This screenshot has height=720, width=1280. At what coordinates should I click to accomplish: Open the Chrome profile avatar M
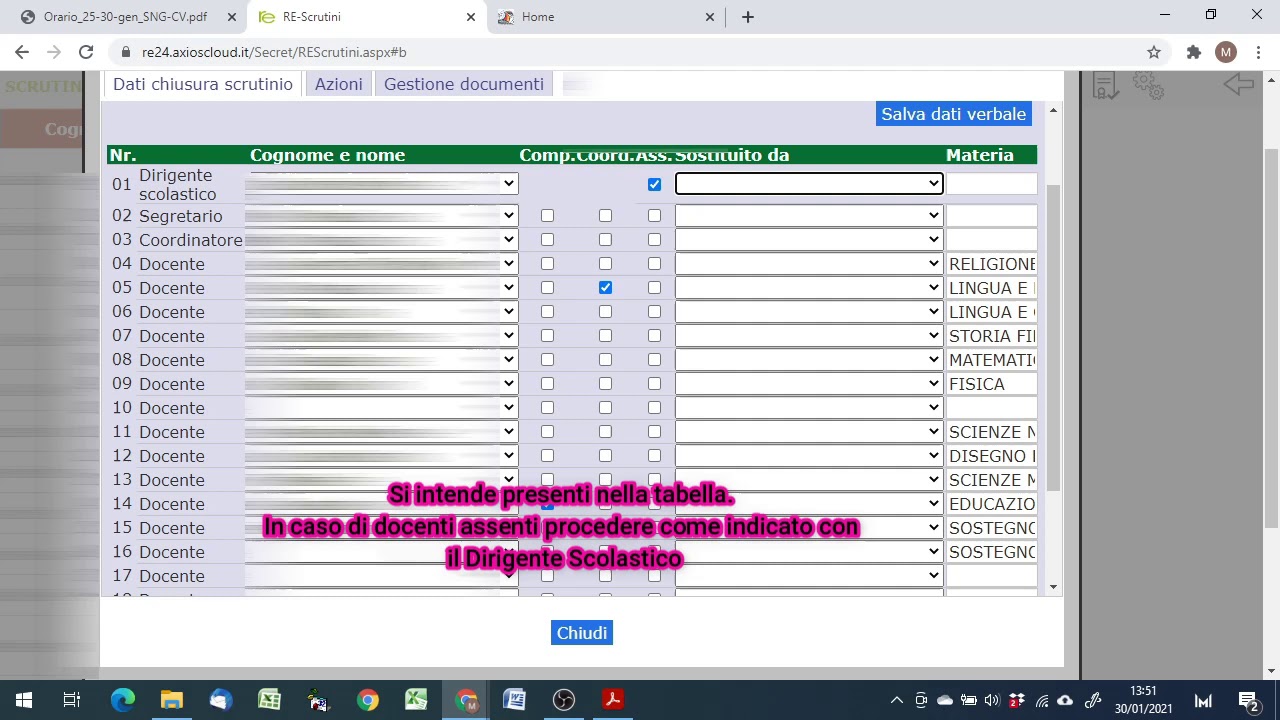pyautogui.click(x=1226, y=52)
